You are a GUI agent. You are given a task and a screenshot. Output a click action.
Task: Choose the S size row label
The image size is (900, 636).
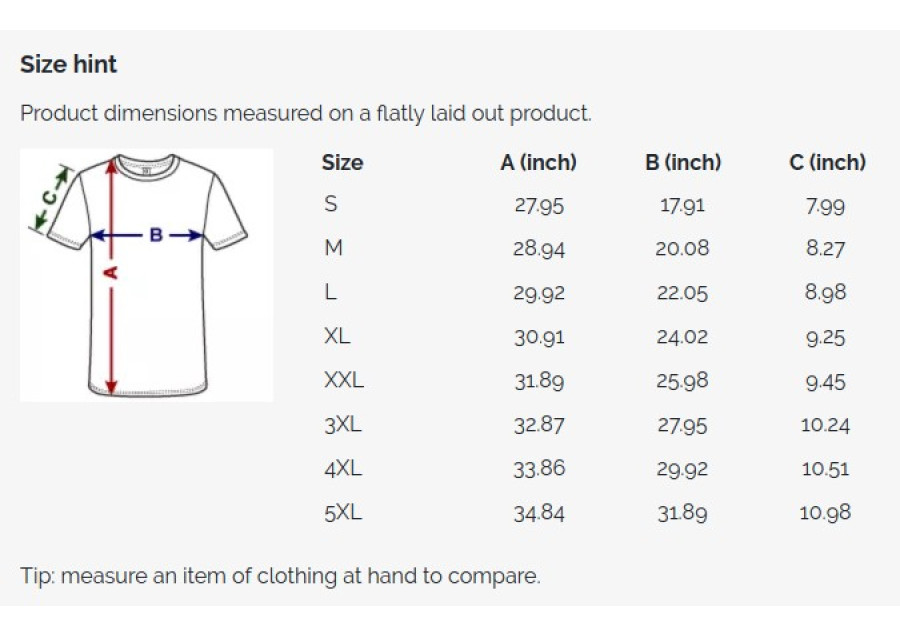(331, 205)
